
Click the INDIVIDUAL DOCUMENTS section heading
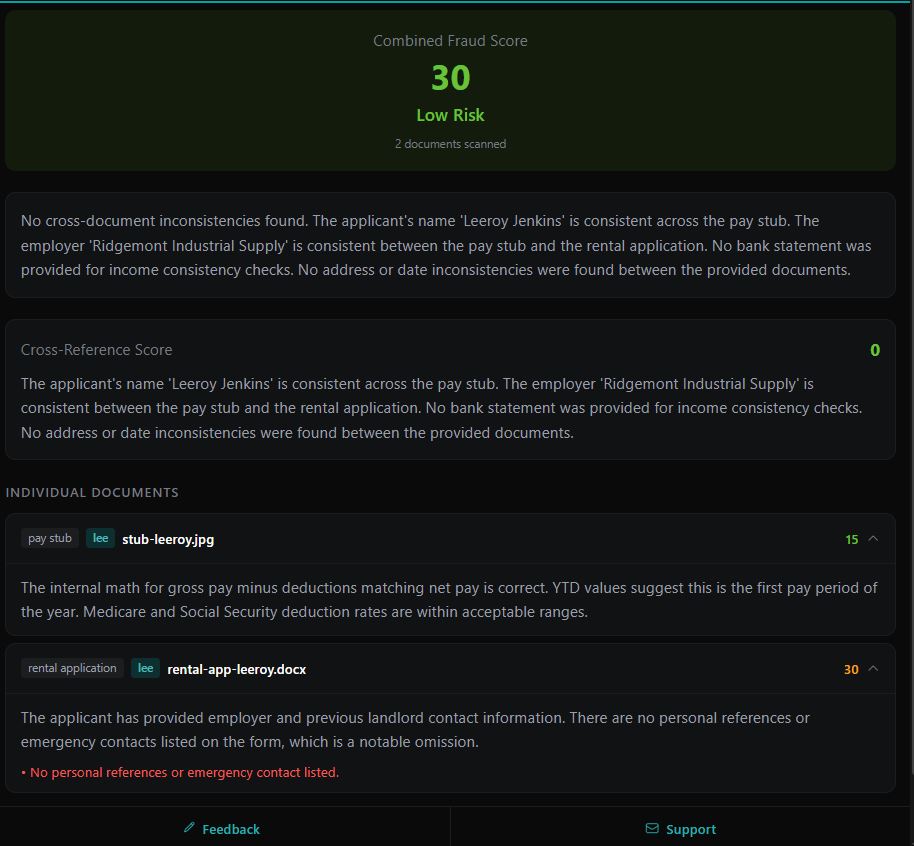click(x=92, y=492)
